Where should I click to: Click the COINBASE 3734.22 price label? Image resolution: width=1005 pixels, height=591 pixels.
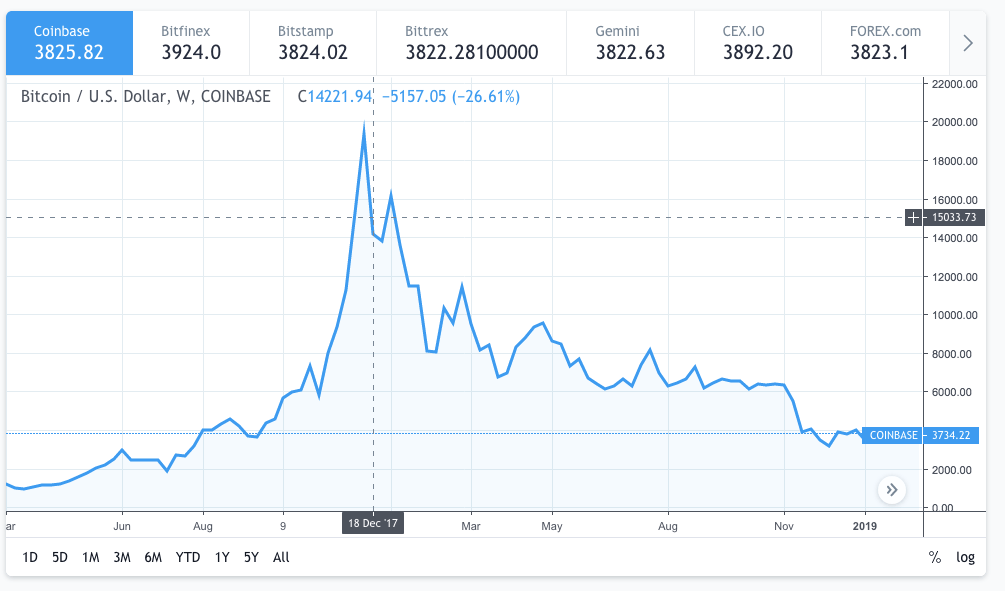pos(919,435)
